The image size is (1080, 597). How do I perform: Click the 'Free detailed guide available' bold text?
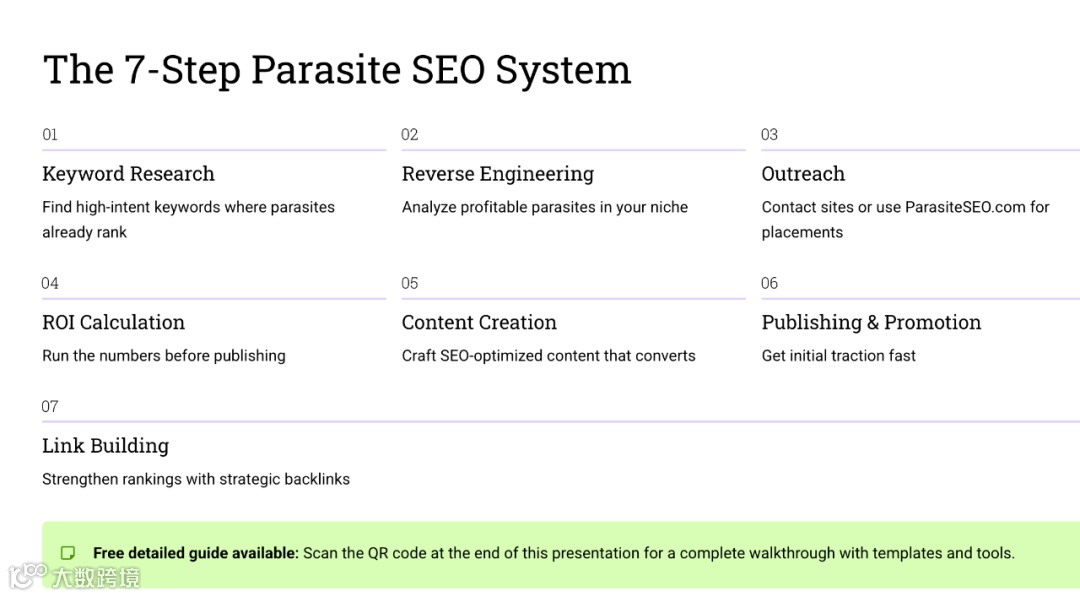pos(196,553)
